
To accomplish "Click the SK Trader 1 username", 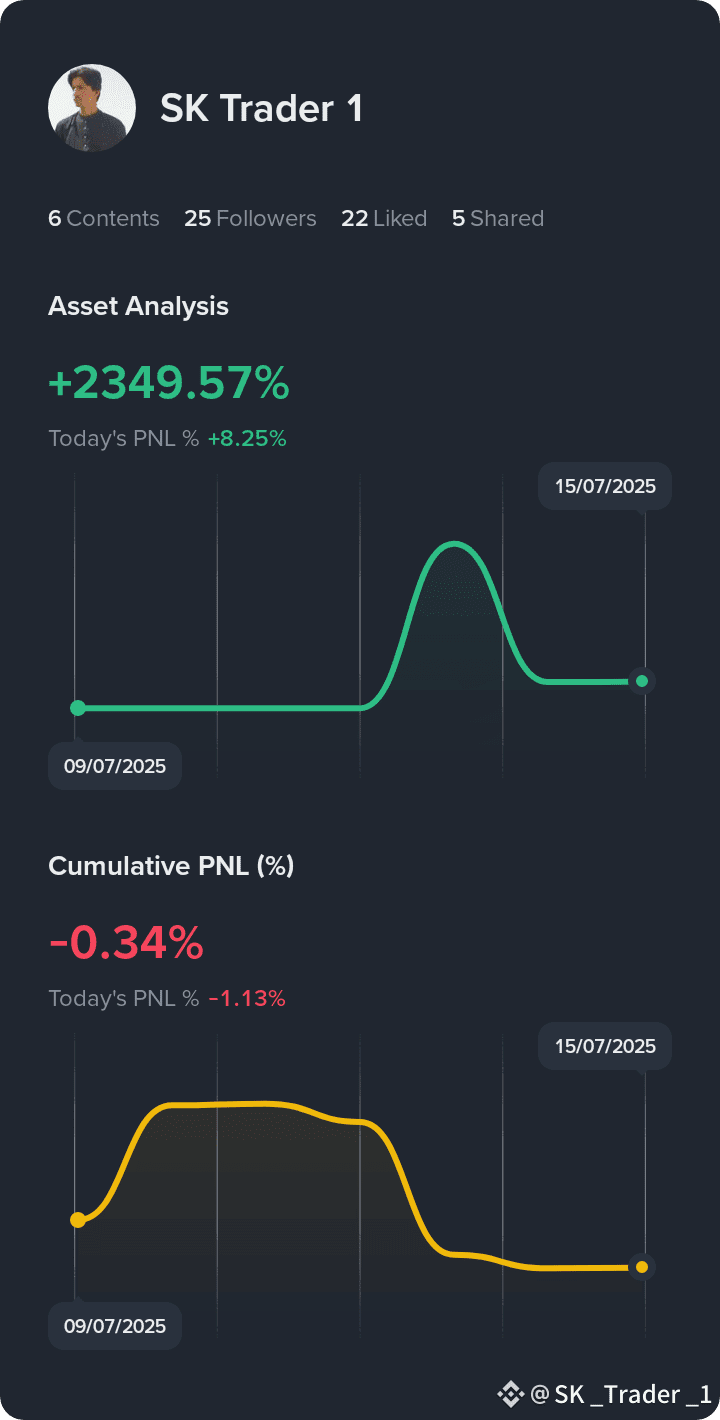I will (261, 108).
